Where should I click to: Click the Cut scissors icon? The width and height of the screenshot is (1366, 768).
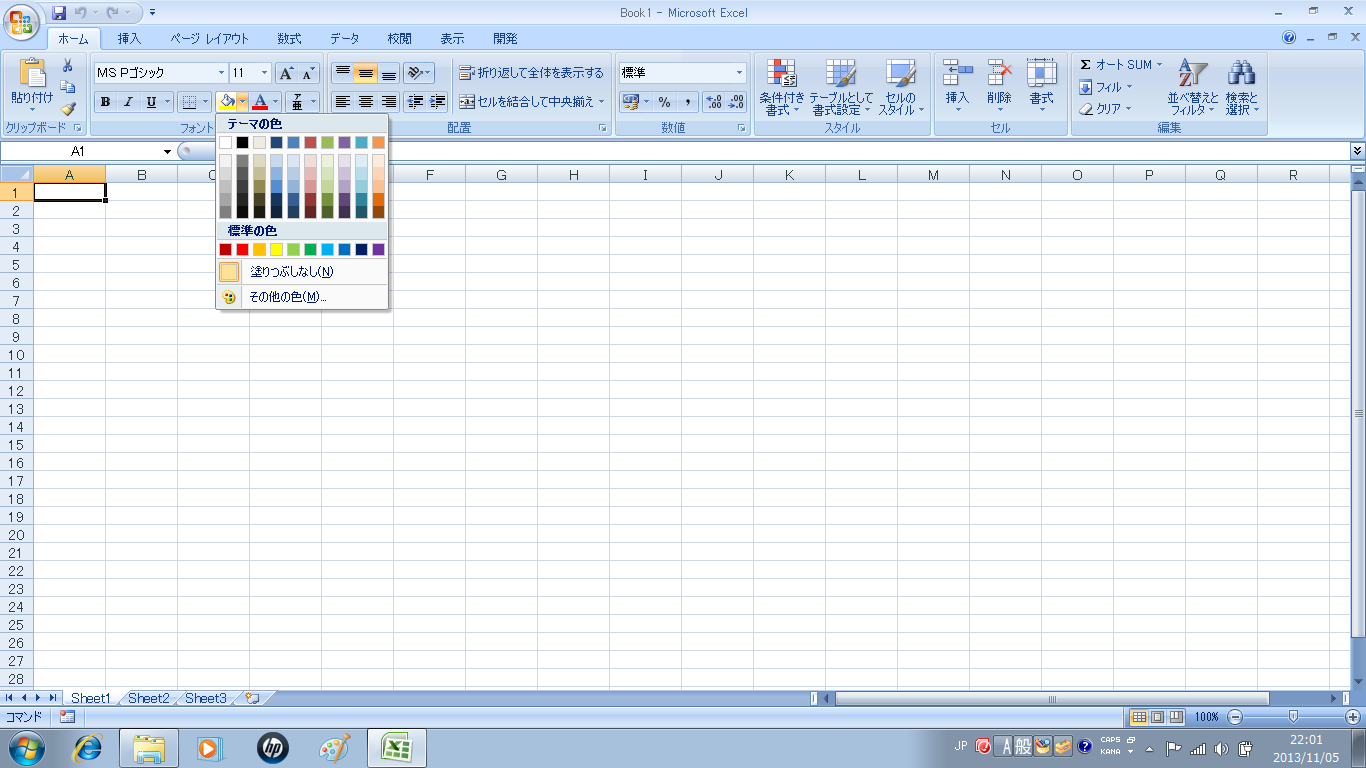pyautogui.click(x=68, y=66)
